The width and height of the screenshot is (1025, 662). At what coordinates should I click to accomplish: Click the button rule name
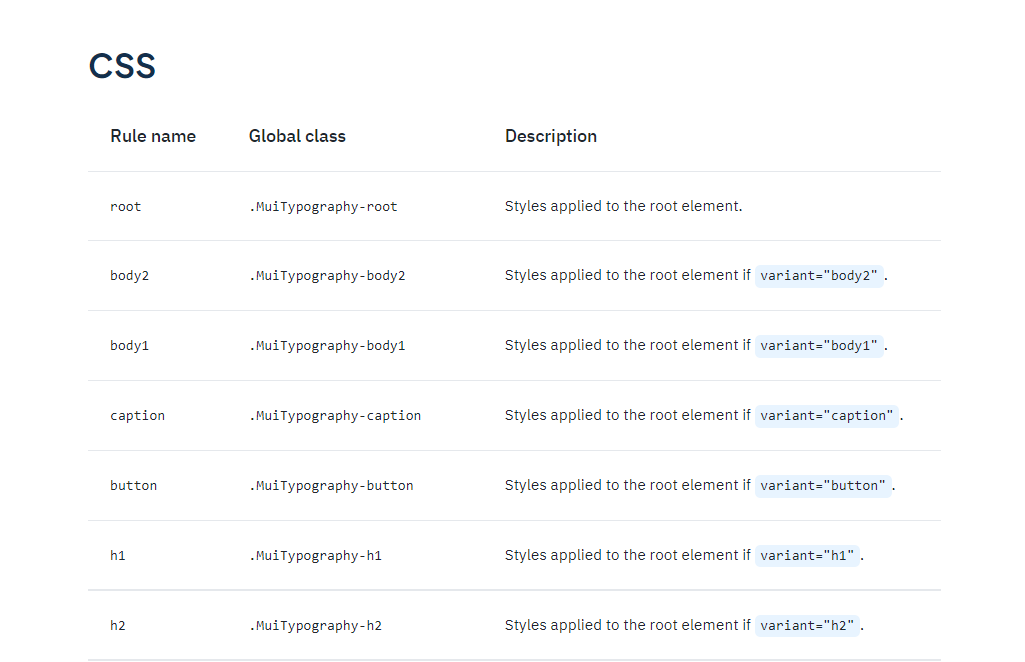[x=133, y=486]
